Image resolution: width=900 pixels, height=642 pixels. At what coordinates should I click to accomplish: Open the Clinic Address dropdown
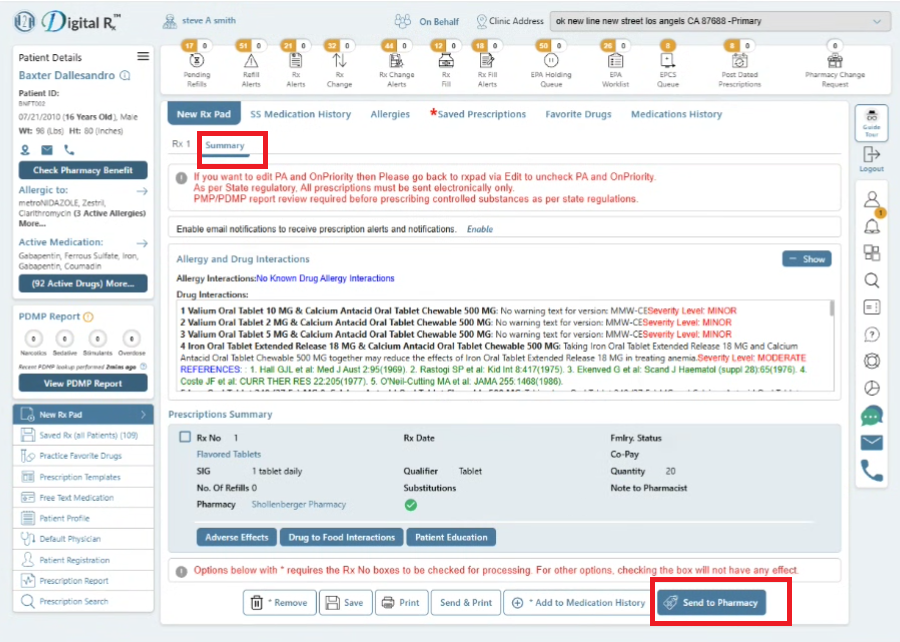[720, 21]
